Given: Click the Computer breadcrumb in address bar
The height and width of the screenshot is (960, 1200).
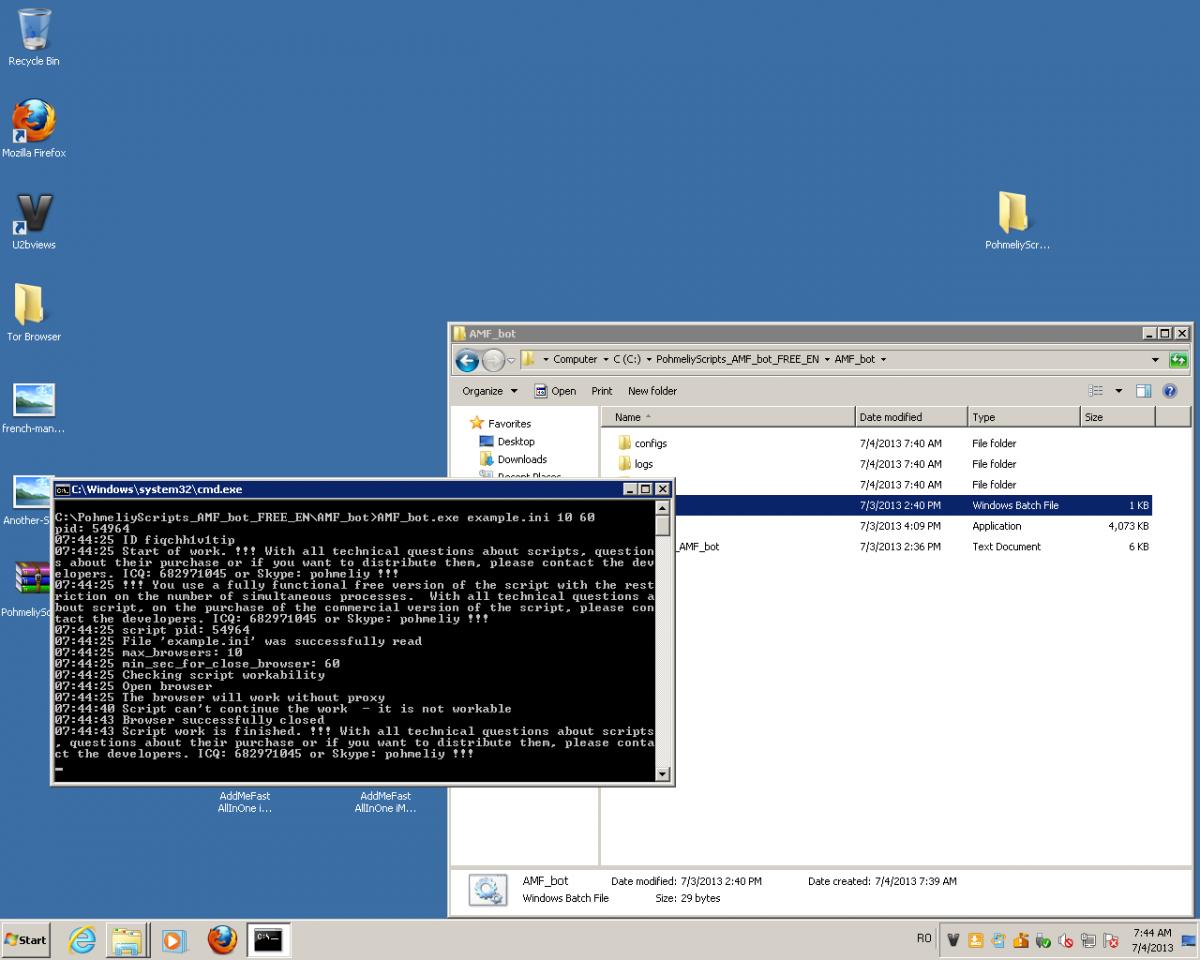Looking at the screenshot, I should click(x=575, y=359).
